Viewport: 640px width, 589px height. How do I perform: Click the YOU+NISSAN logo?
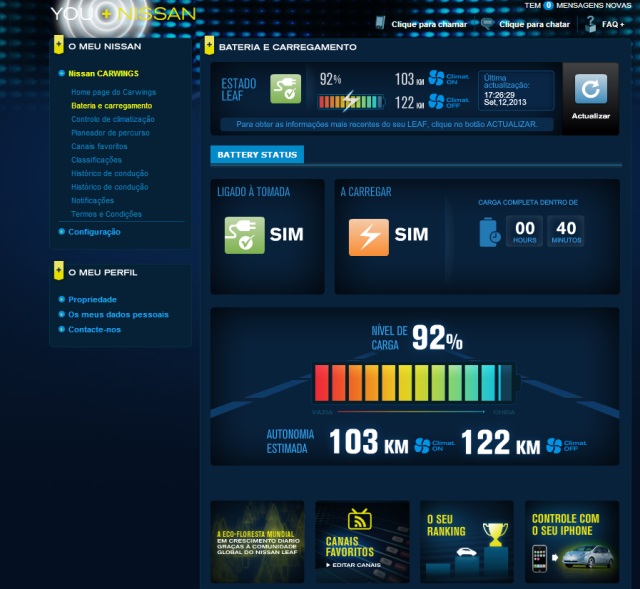pyautogui.click(x=123, y=14)
